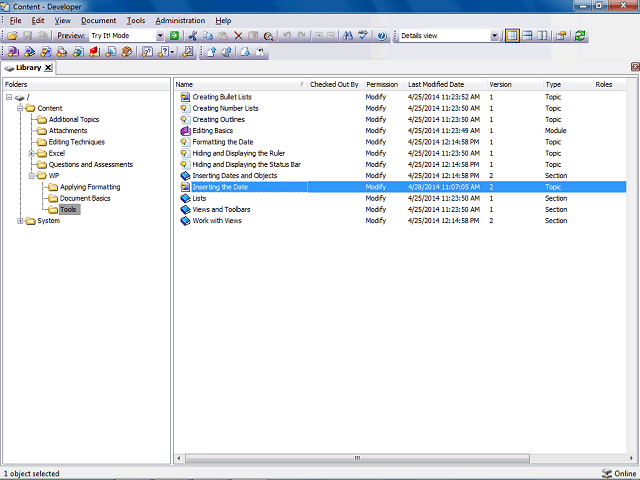Open the Document menu
This screenshot has width=640, height=480.
point(98,20)
